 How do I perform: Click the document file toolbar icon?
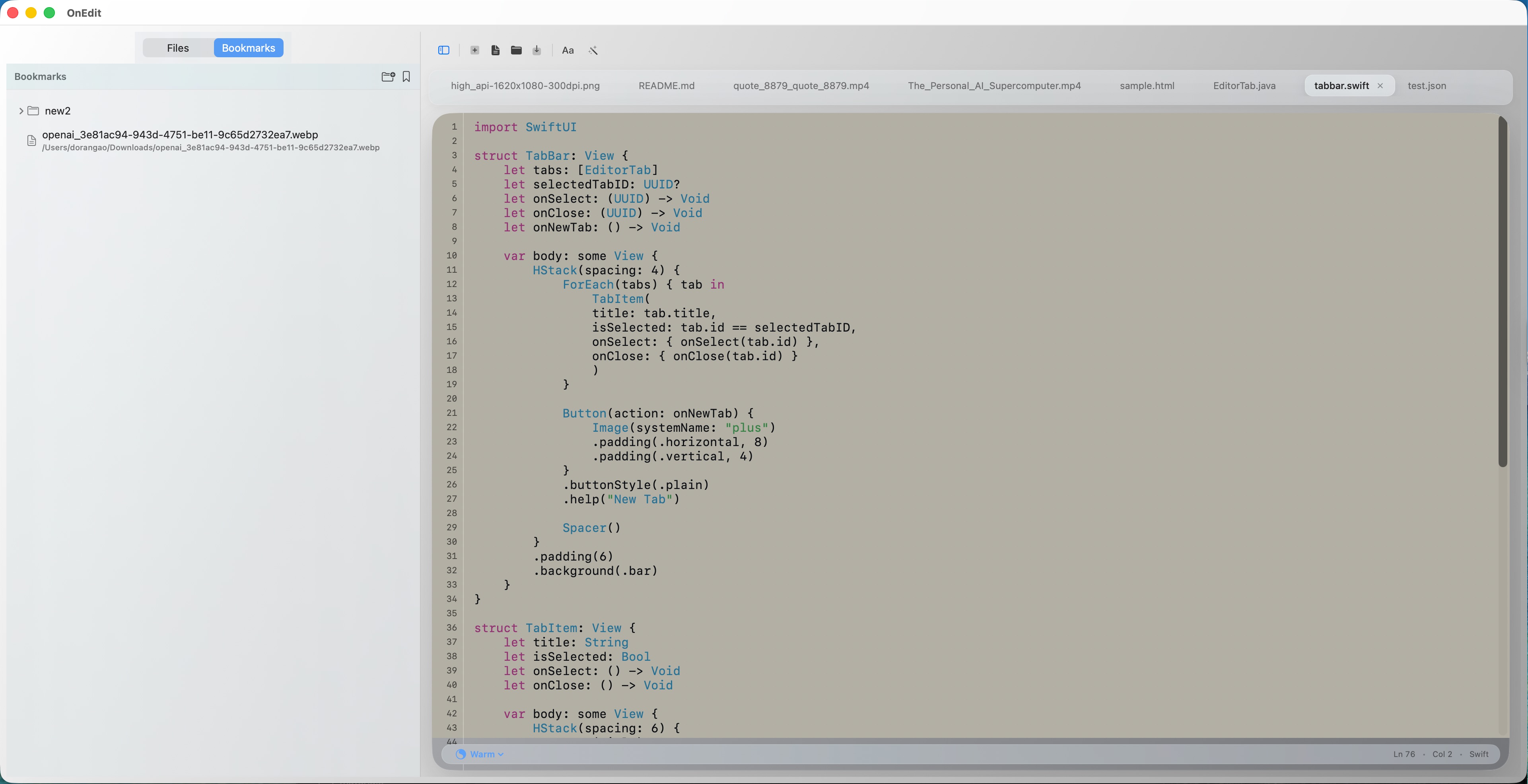point(495,50)
